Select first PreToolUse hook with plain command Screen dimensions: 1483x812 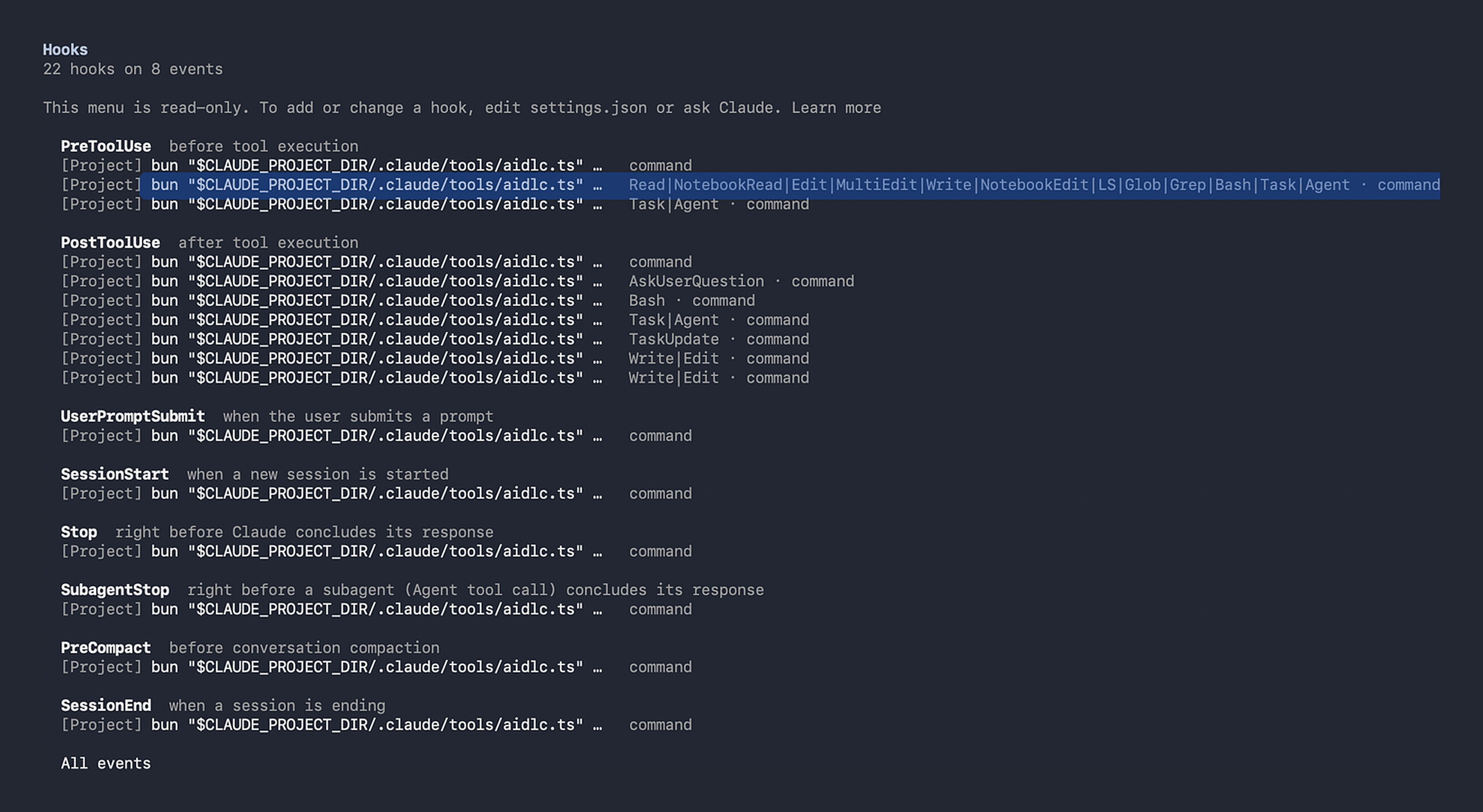pos(376,166)
